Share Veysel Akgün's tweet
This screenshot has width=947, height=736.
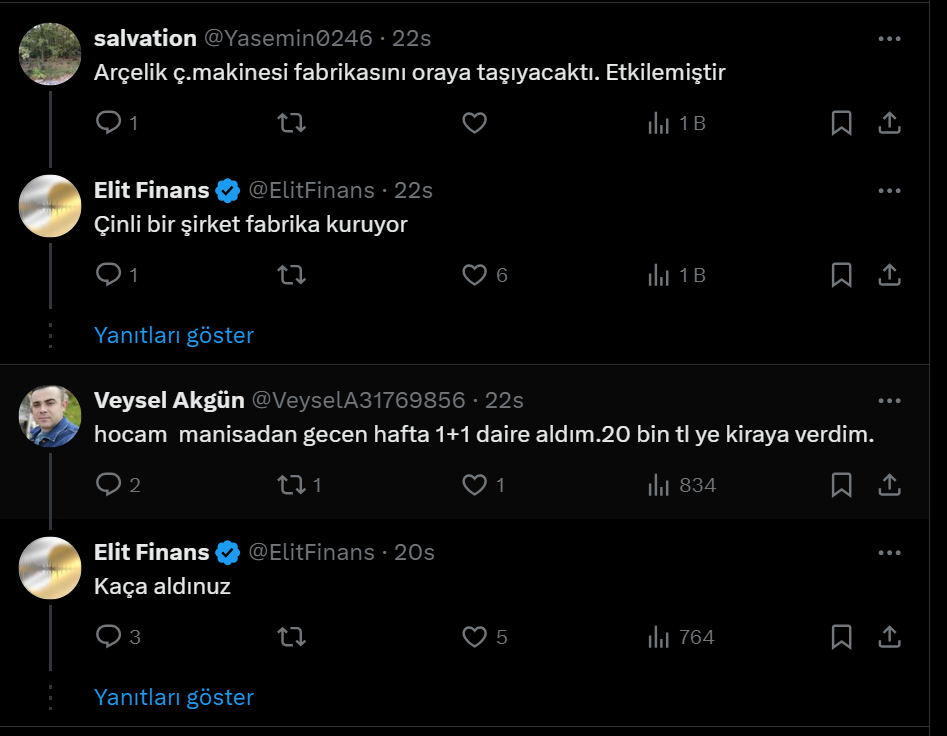coord(889,485)
